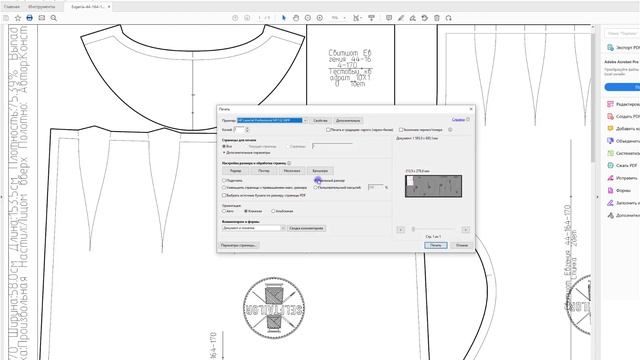This screenshot has width=640, height=360.
Task: Switch to the Home tab
Action: [12, 7]
